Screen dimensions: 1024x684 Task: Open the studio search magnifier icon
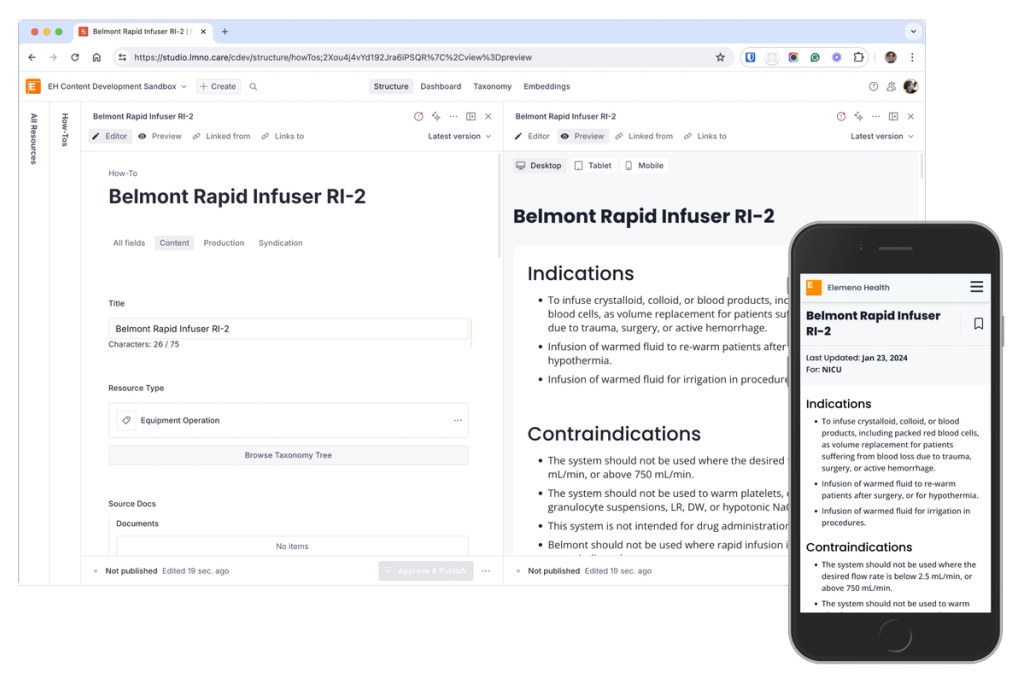[253, 86]
